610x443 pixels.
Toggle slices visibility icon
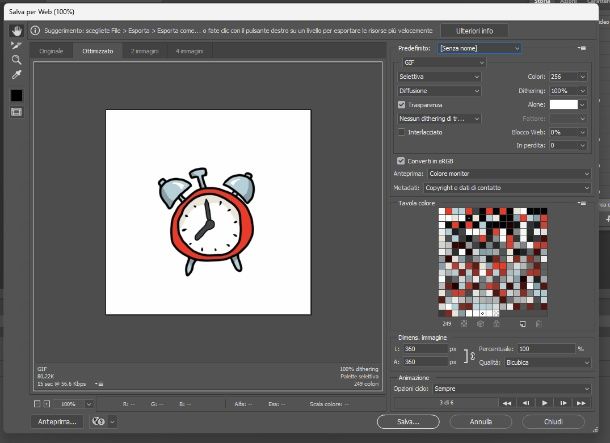coord(16,112)
